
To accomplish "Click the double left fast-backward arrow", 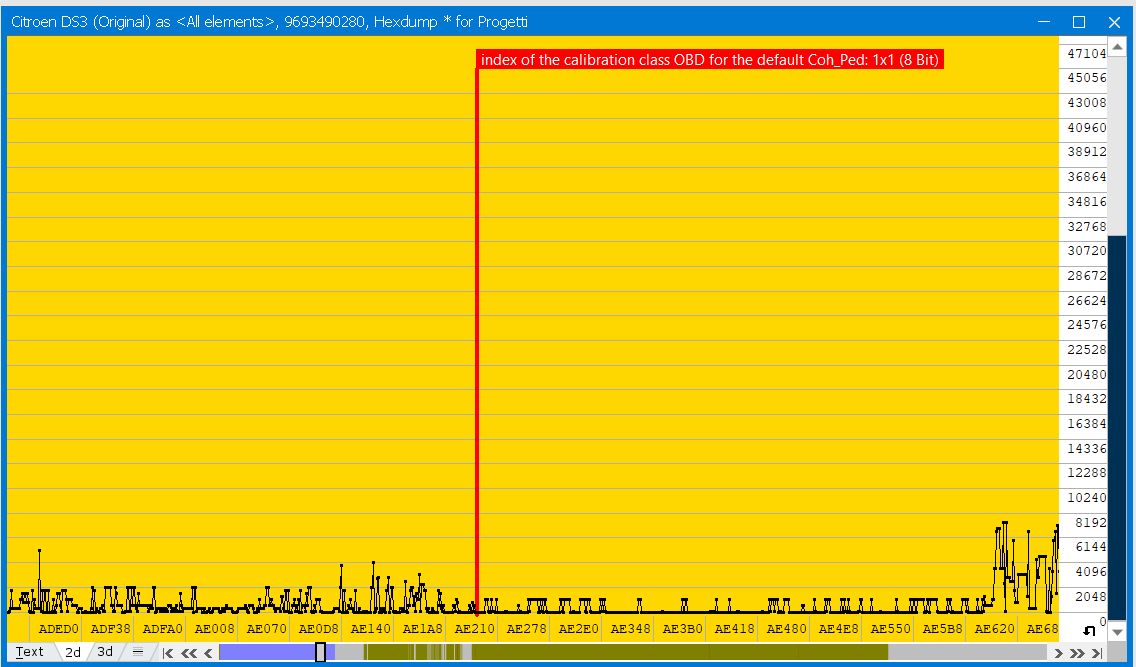I will coord(189,653).
